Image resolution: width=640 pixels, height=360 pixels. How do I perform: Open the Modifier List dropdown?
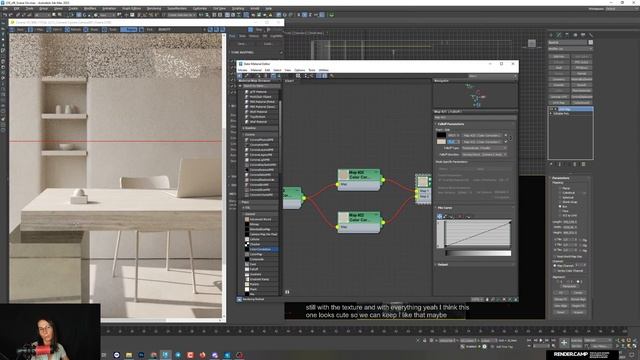(x=570, y=49)
